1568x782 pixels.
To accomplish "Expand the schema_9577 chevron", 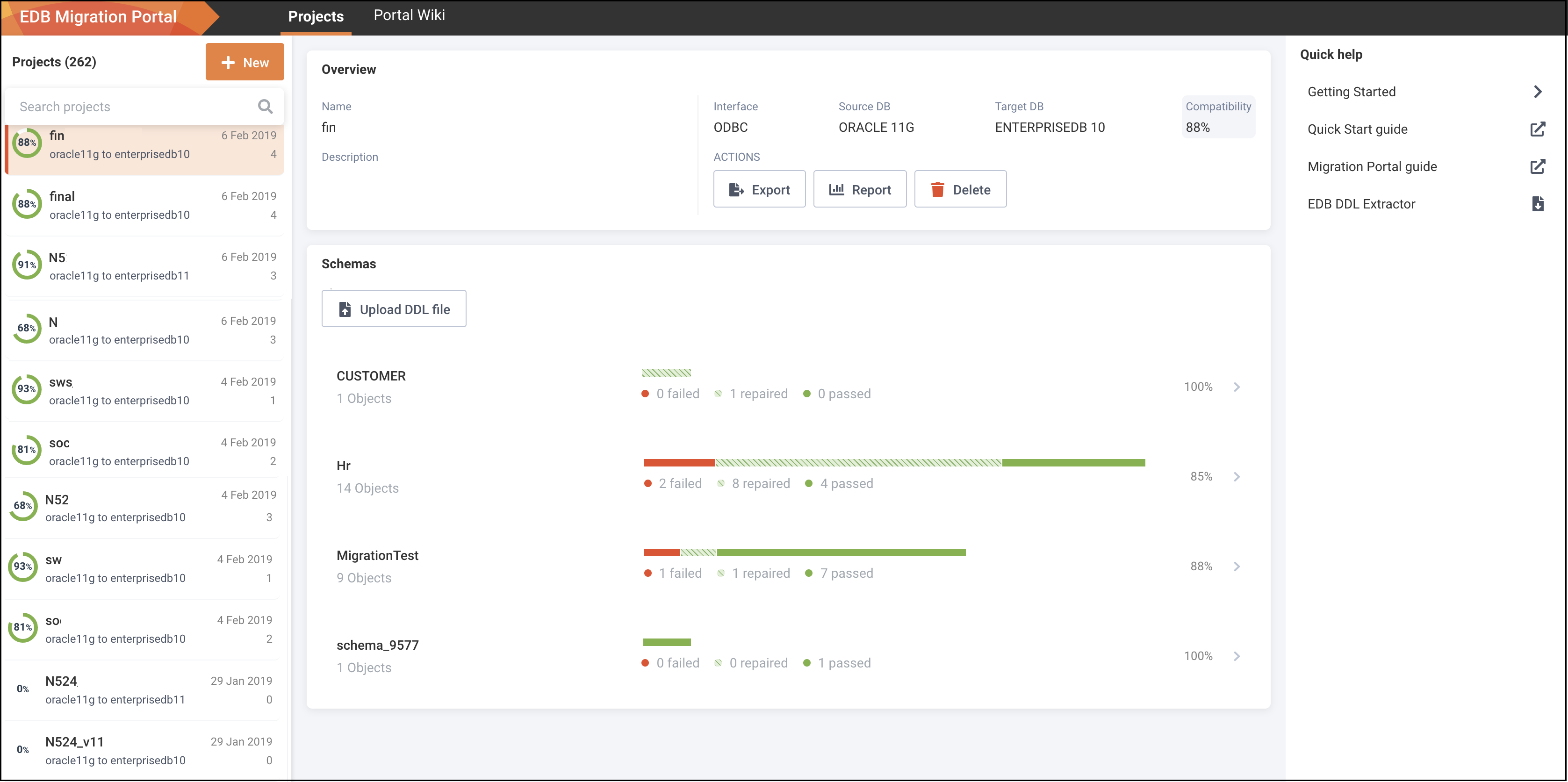I will (x=1236, y=656).
